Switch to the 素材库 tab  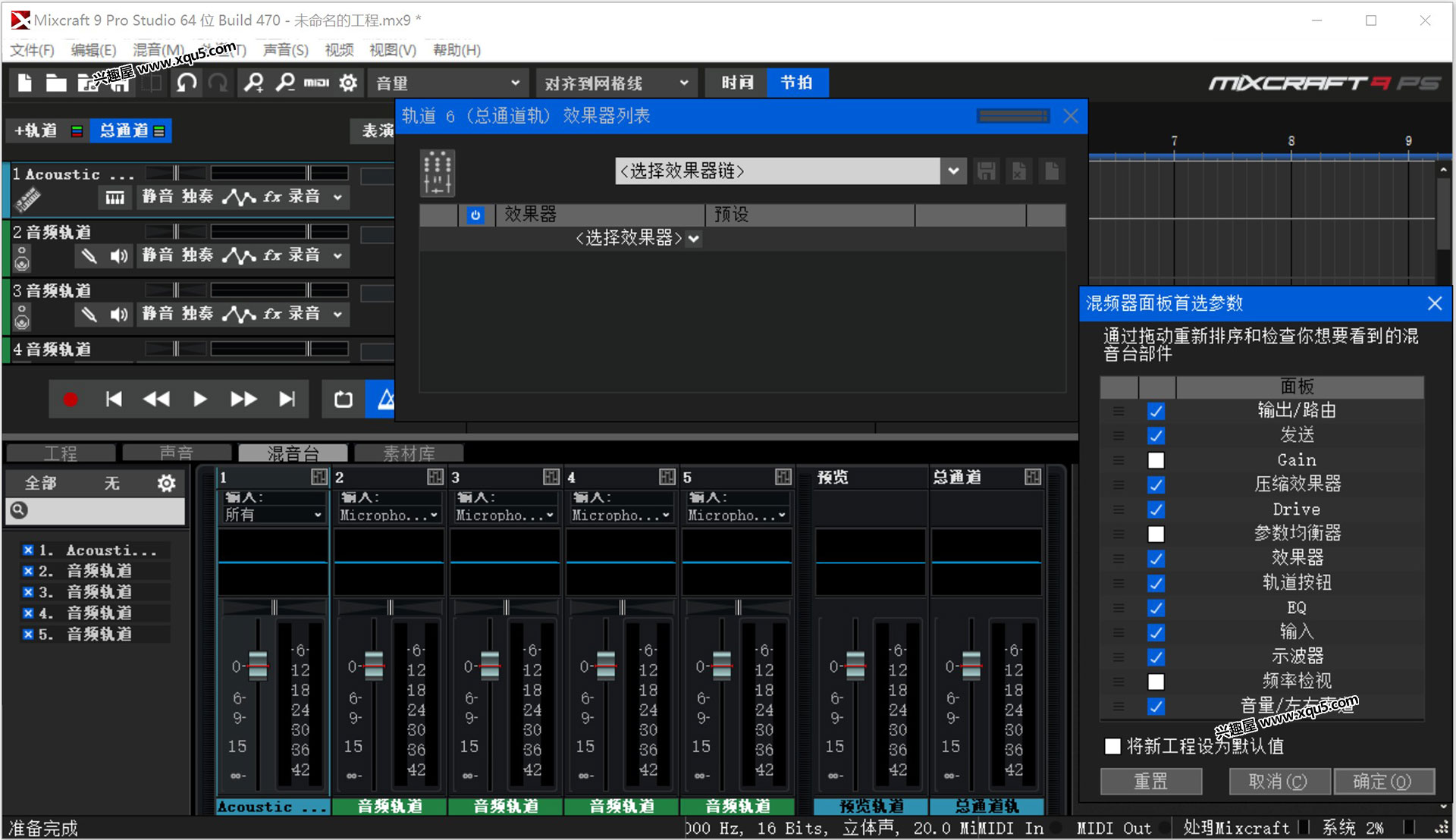point(409,453)
